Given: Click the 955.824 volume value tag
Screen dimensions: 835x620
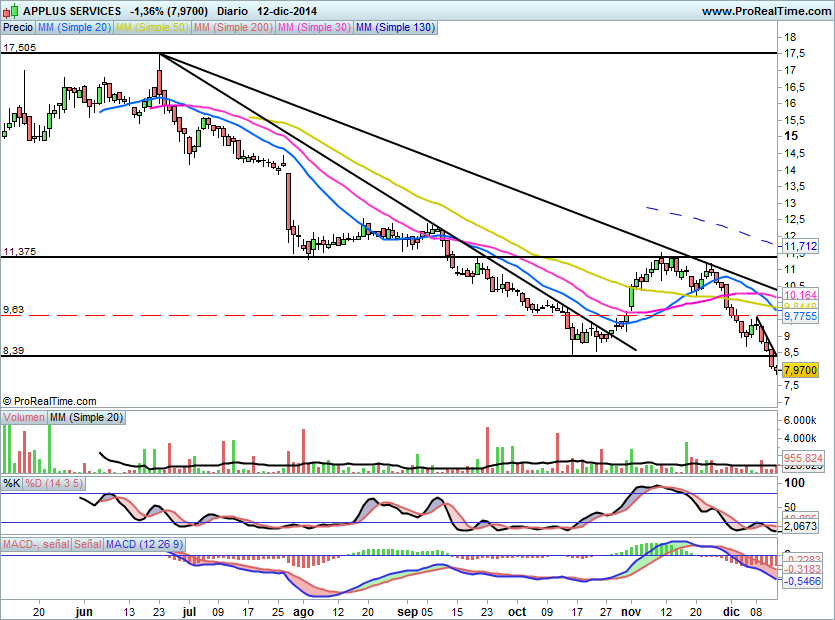Looking at the screenshot, I should pos(804,458).
